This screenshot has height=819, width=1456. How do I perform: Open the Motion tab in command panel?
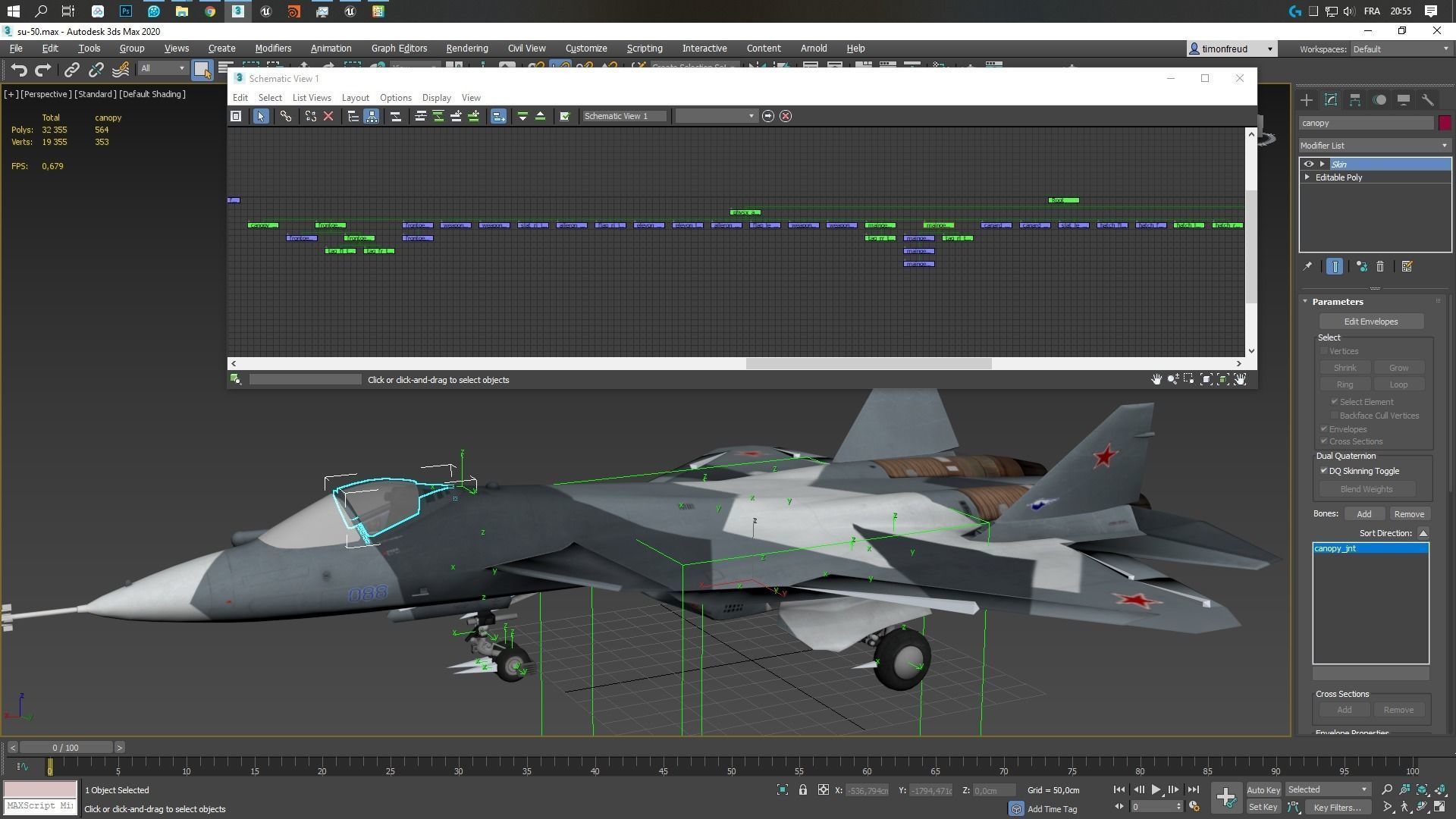(x=1379, y=100)
